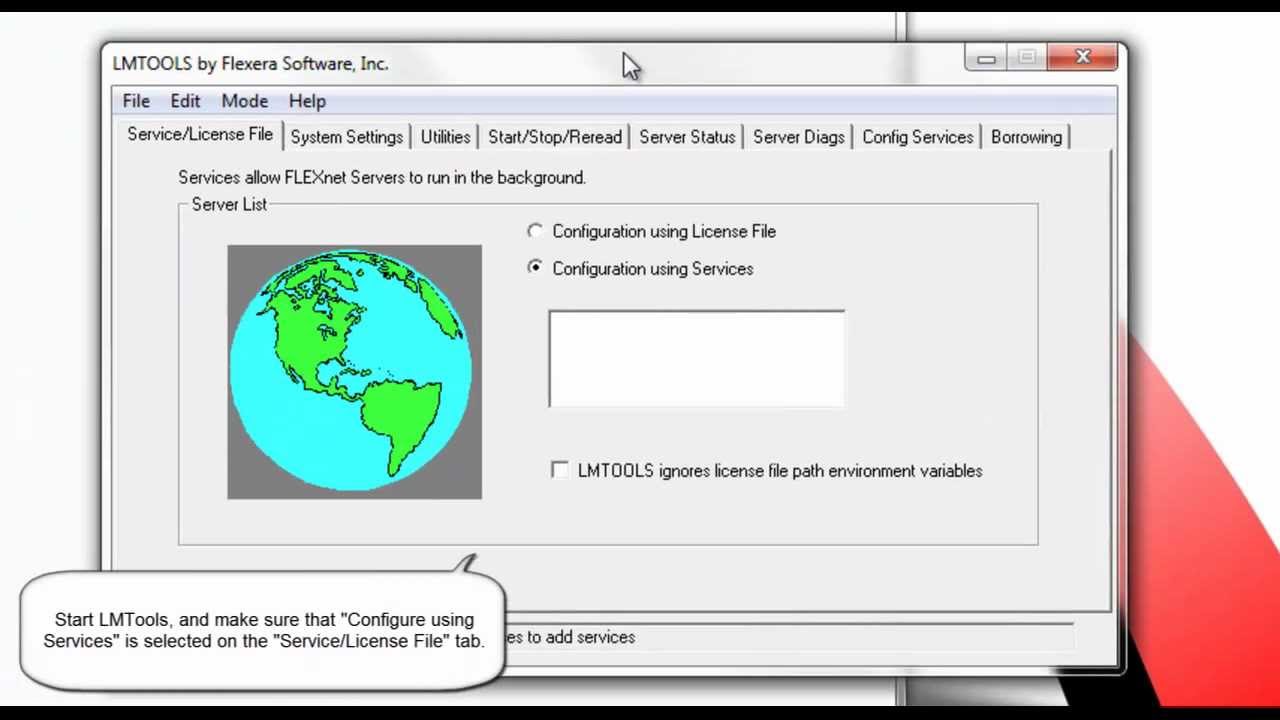Open the Mode menu
Image resolution: width=1280 pixels, height=720 pixels.
(245, 101)
